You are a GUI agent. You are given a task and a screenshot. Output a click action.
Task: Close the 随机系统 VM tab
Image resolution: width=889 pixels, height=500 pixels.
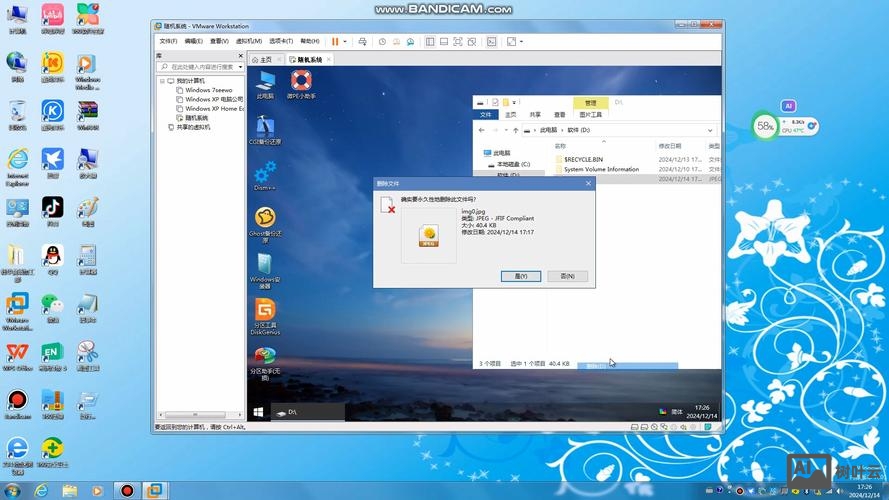[329, 60]
